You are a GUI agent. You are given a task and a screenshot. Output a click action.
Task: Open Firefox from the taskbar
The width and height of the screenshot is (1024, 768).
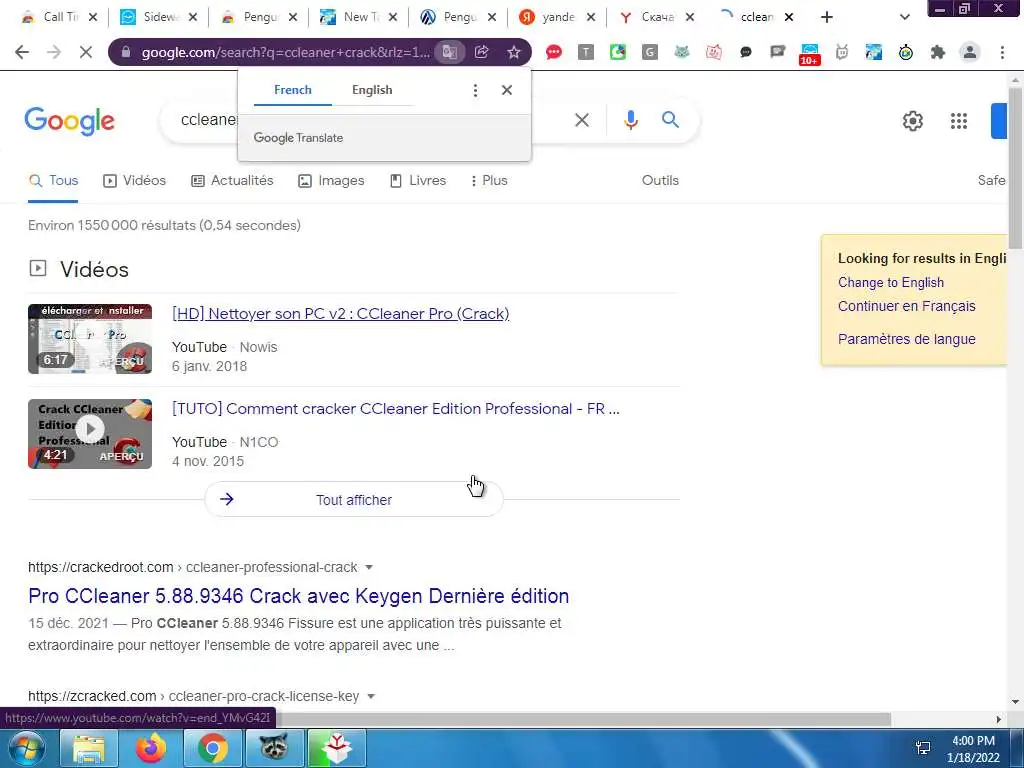click(151, 748)
